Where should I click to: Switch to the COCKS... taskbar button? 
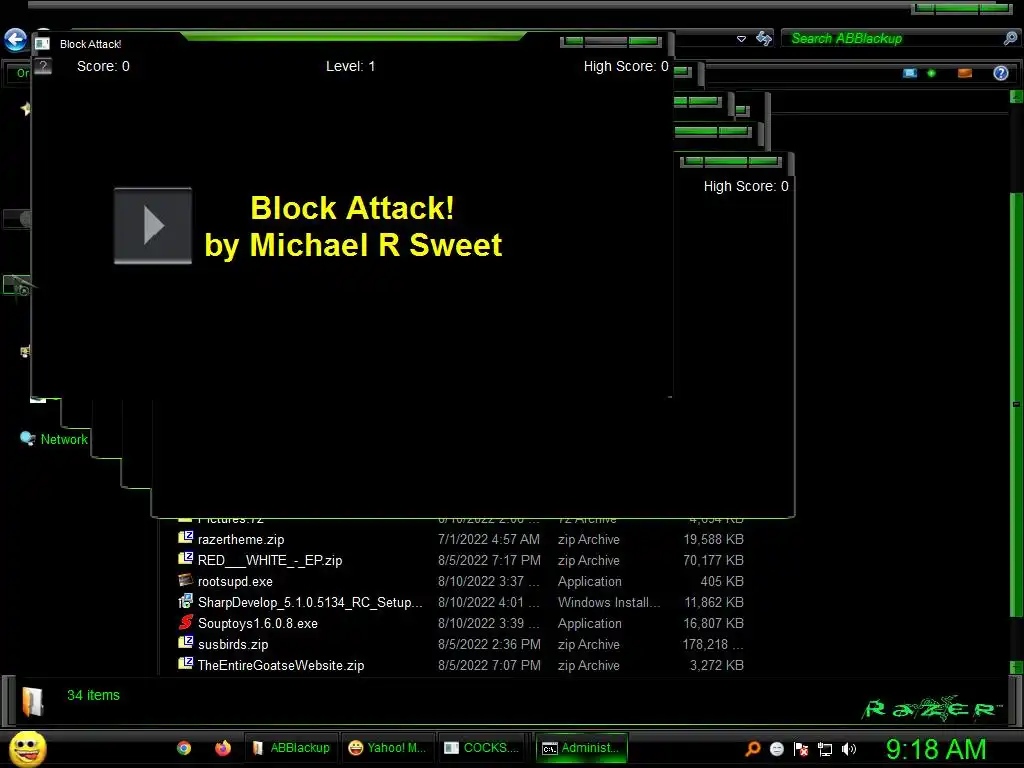click(x=482, y=748)
